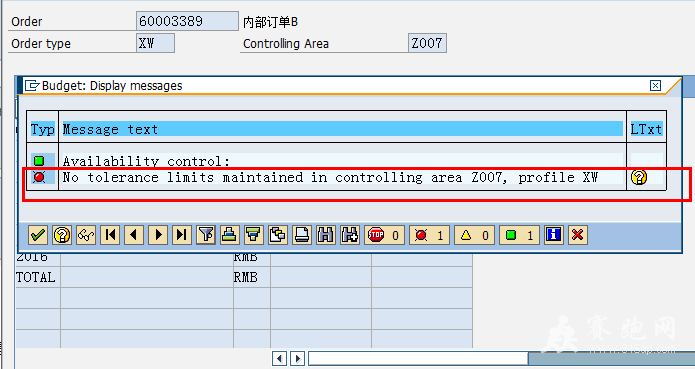This screenshot has width=695, height=369.
Task: Click the Order field 60003389
Action: pyautogui.click(x=187, y=21)
